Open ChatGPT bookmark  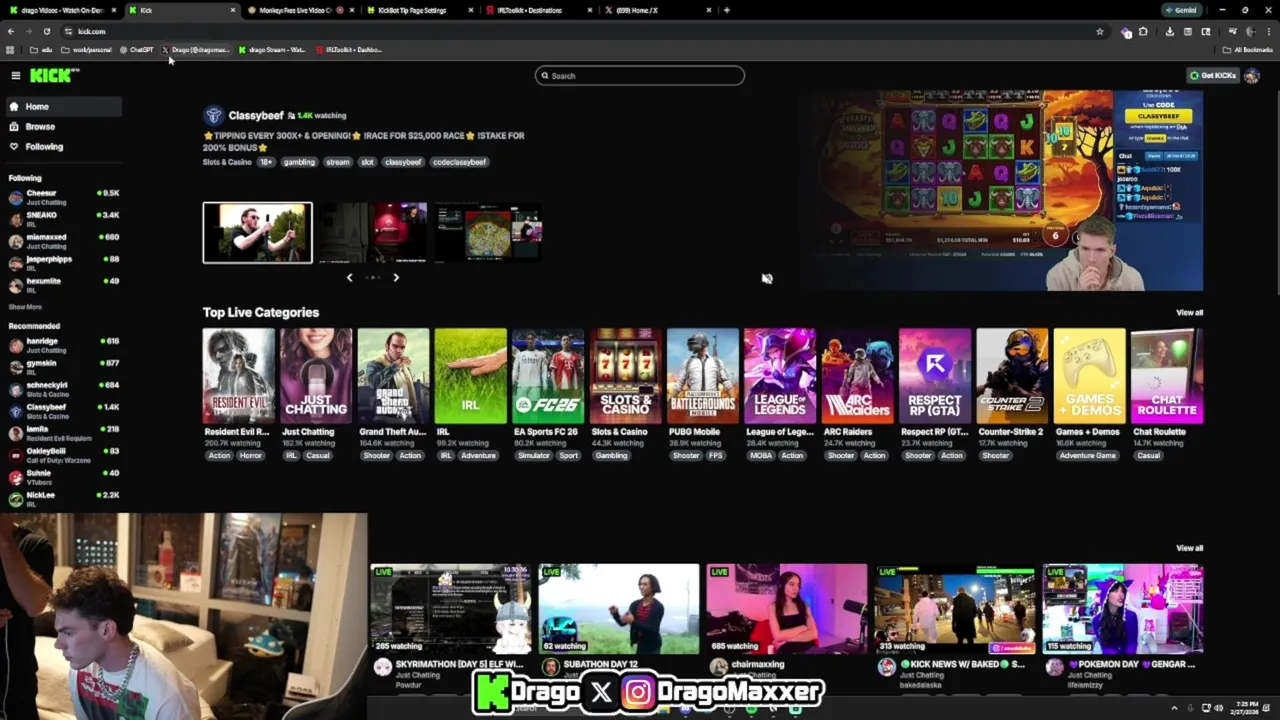(137, 49)
